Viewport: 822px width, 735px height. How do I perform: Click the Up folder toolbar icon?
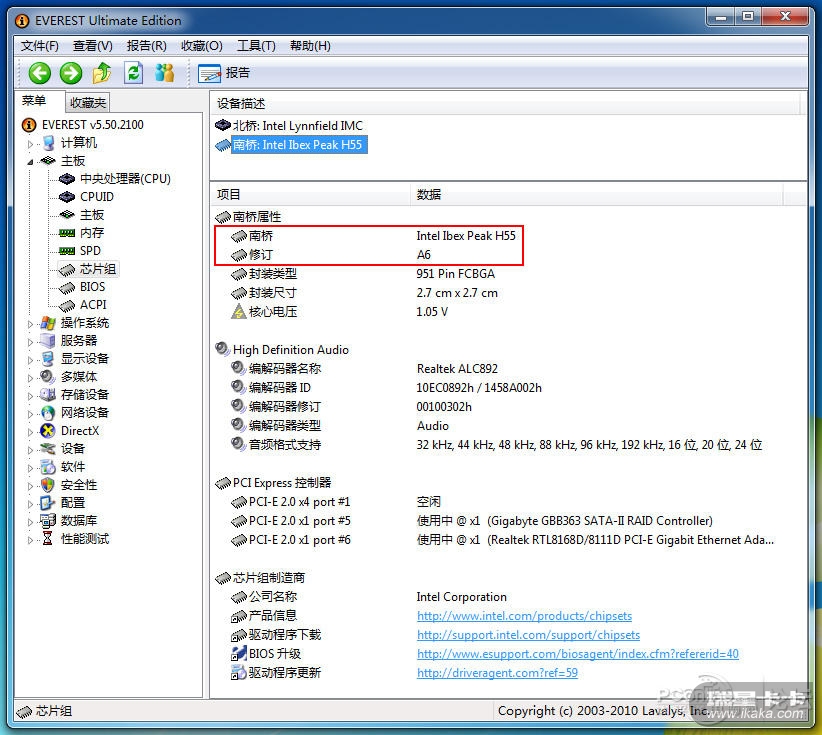(102, 73)
